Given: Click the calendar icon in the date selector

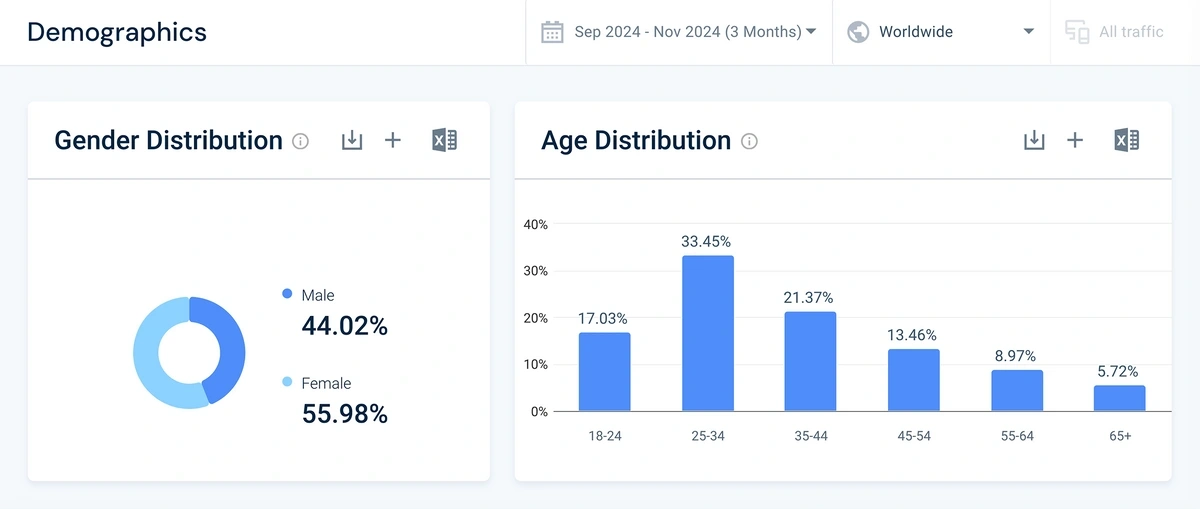Looking at the screenshot, I should 552,32.
